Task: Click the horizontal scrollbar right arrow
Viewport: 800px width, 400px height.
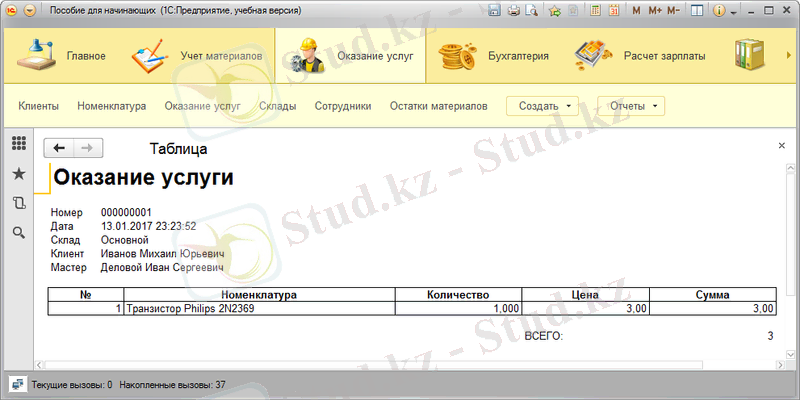Action: [x=780, y=365]
